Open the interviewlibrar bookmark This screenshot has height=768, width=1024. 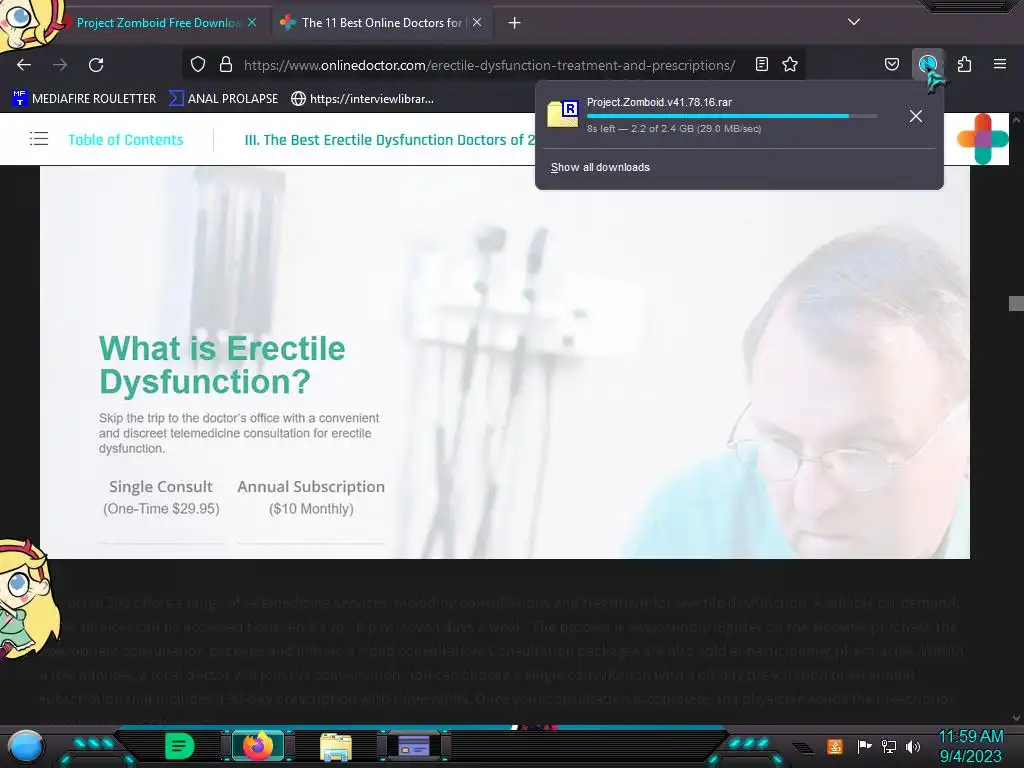tap(362, 99)
